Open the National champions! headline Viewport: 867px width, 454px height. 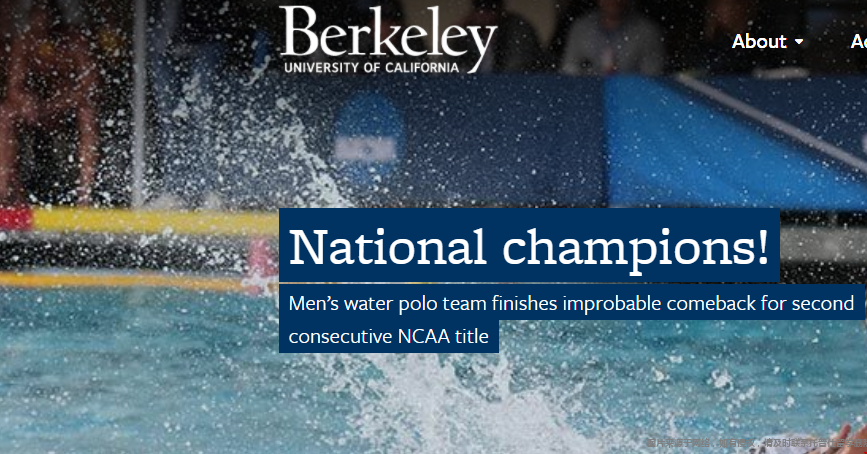point(529,246)
